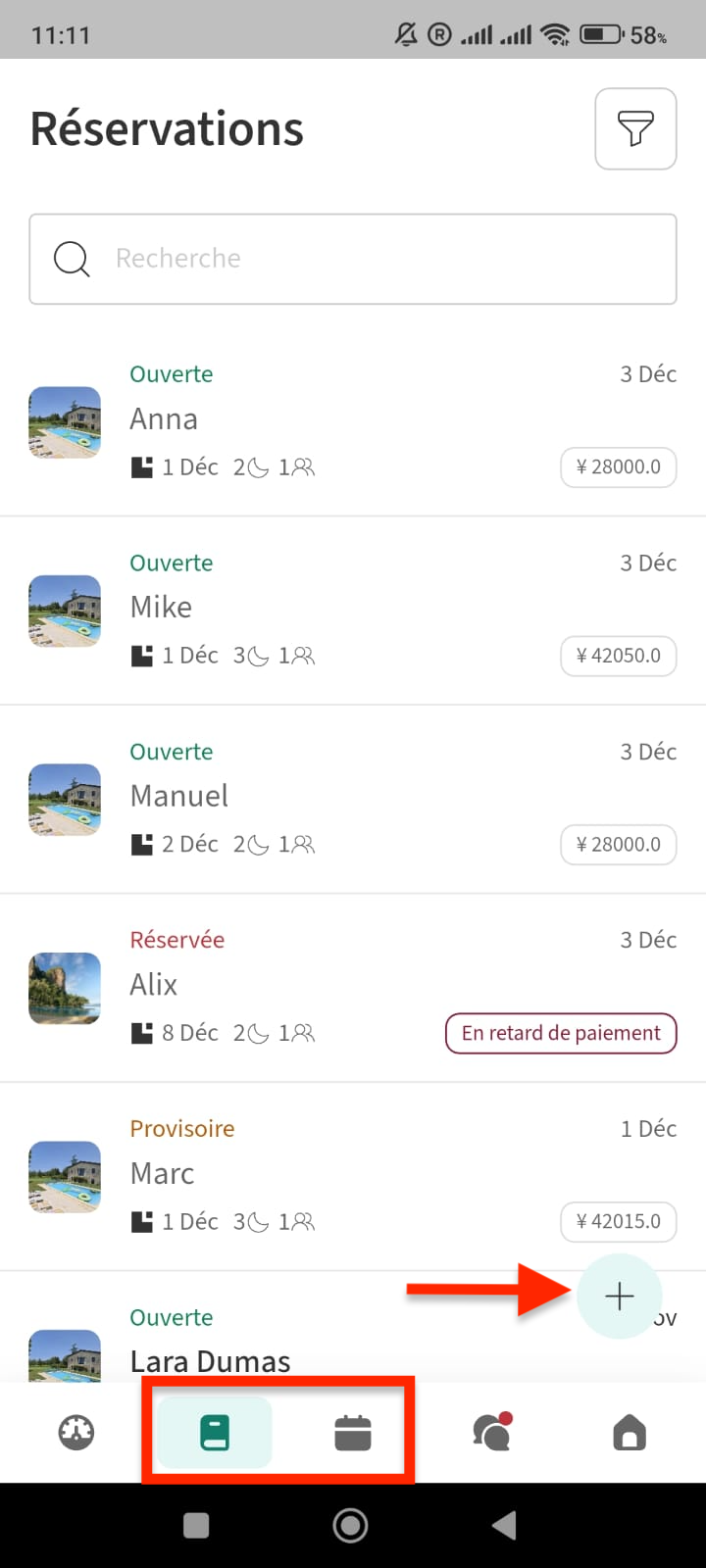Tap the search magnifier icon
The image size is (706, 1568).
point(72,259)
